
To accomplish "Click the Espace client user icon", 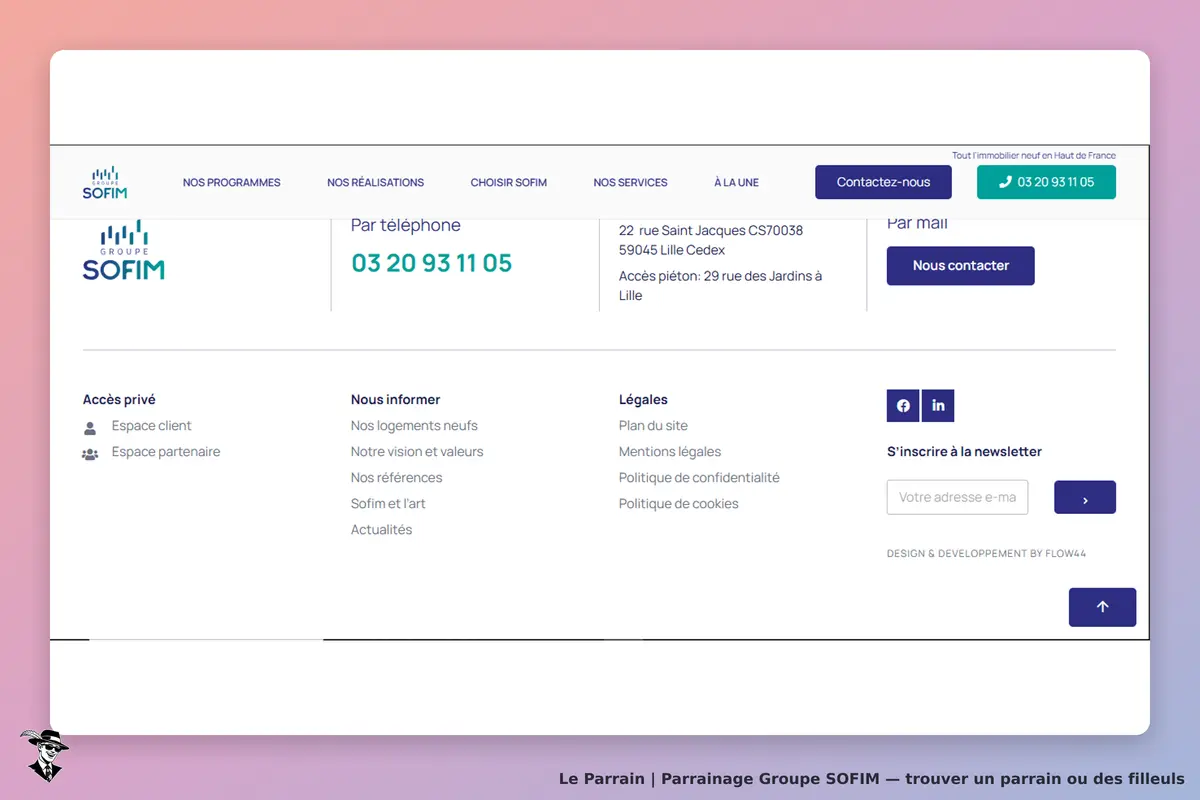I will pos(90,428).
